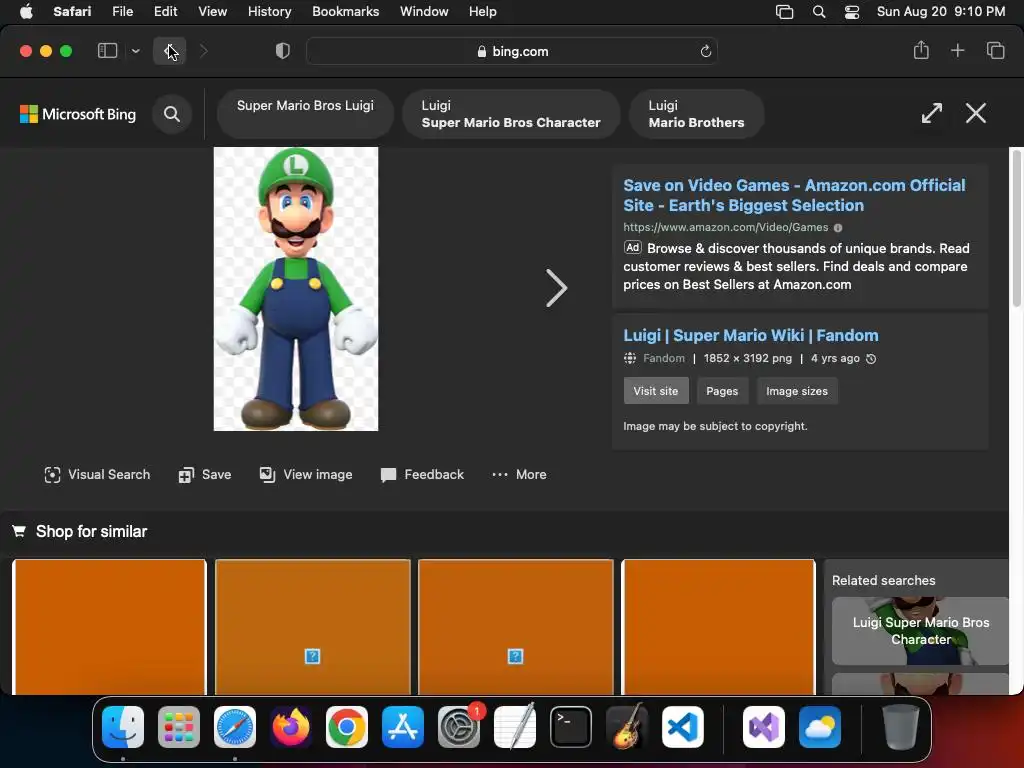This screenshot has width=1024, height=768.
Task: Open Control Center in menu bar
Action: pos(852,12)
